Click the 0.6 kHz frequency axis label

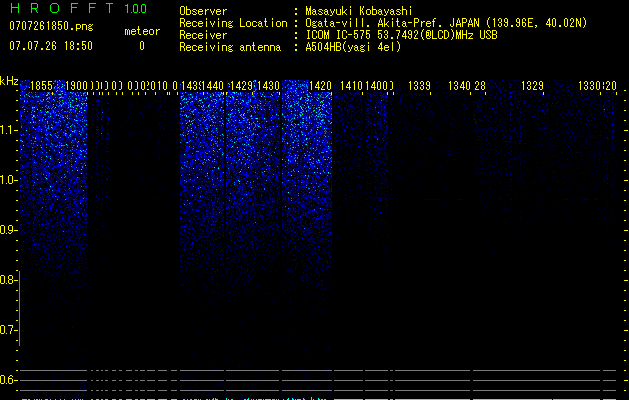(8, 380)
